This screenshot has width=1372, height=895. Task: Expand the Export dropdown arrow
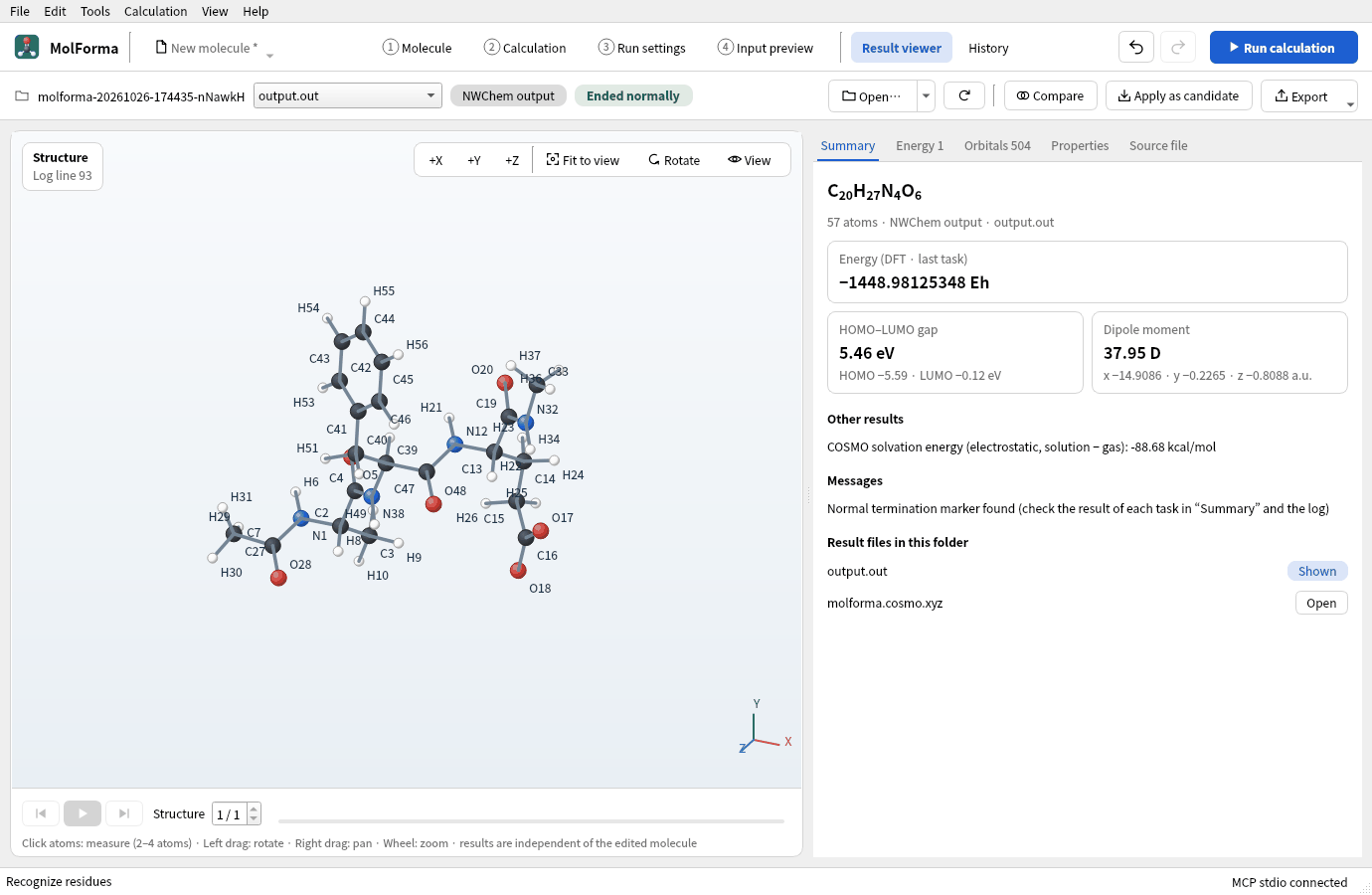point(1350,103)
